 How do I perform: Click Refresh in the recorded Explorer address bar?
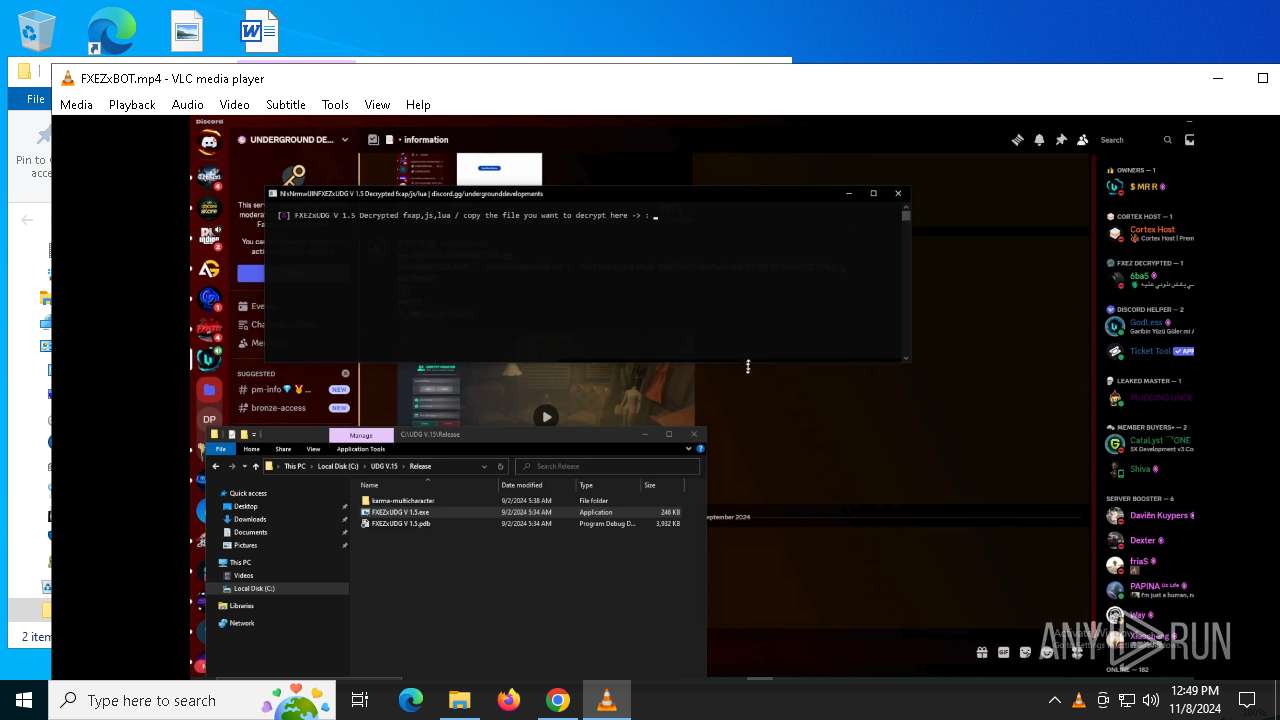point(500,466)
